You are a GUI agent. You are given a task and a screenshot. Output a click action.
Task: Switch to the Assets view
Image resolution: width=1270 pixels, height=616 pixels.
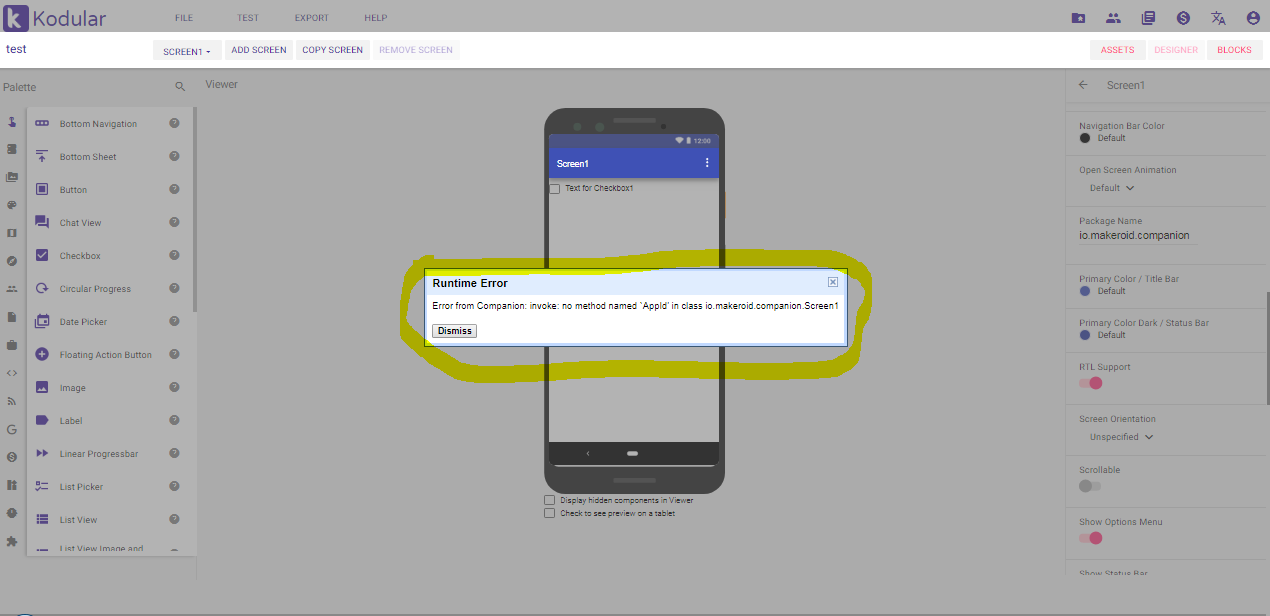pos(1118,50)
